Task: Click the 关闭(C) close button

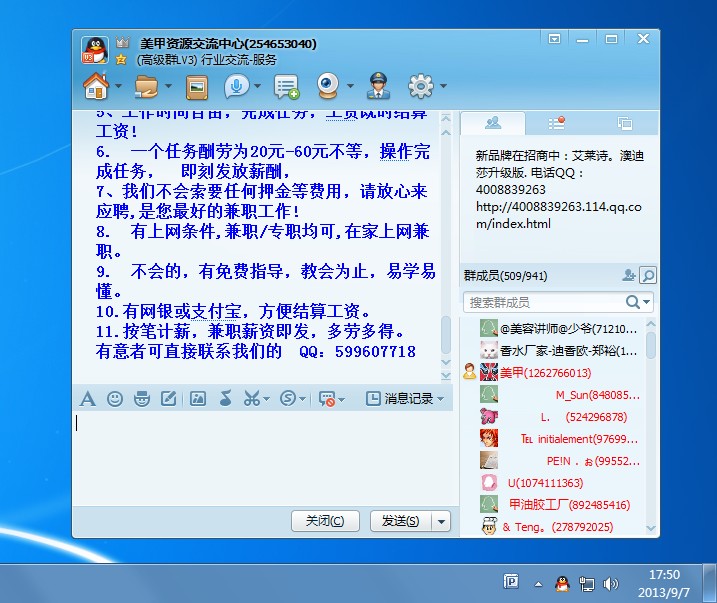Action: (325, 521)
